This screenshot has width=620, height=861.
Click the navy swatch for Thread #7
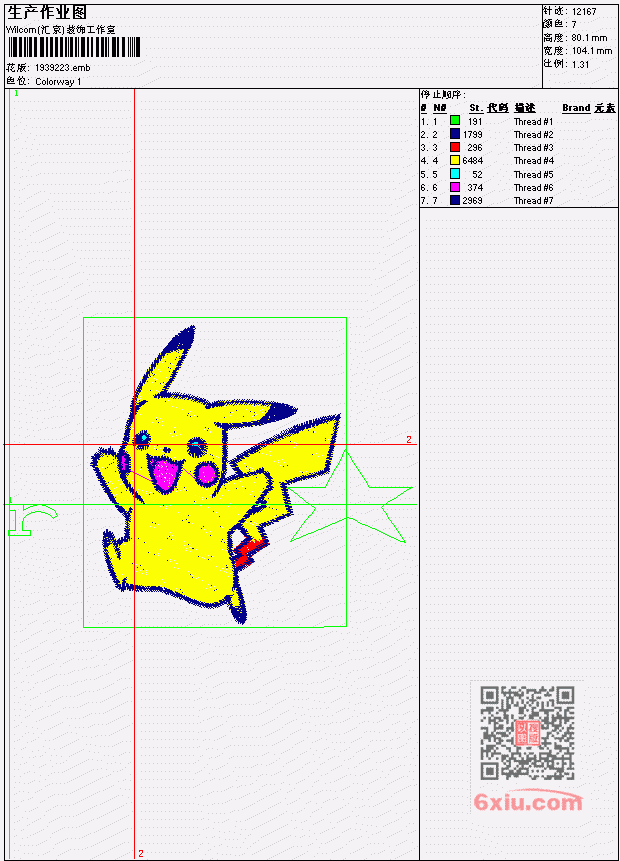pos(455,200)
